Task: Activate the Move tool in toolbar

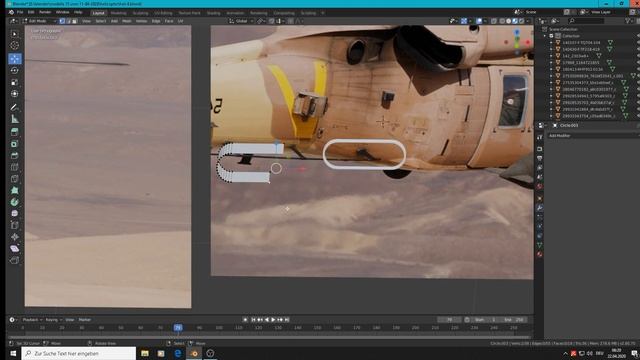Action: (x=15, y=59)
